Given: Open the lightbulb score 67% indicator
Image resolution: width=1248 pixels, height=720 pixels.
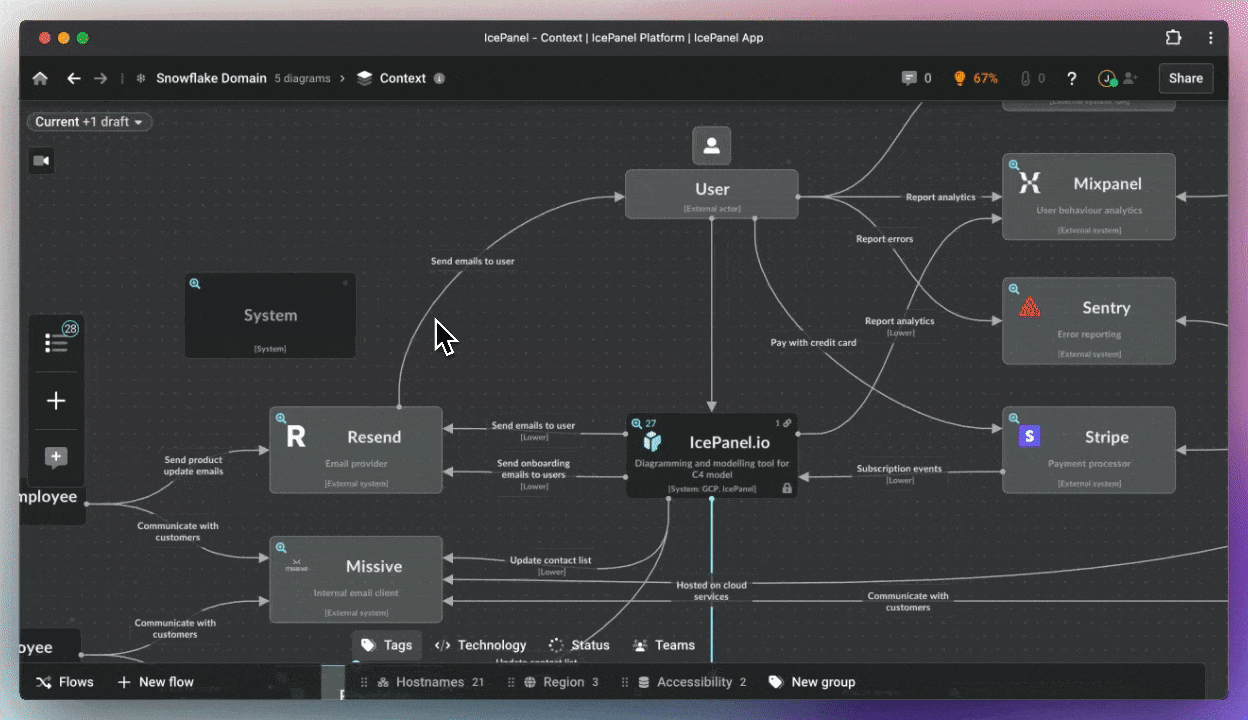Looking at the screenshot, I should 975,78.
